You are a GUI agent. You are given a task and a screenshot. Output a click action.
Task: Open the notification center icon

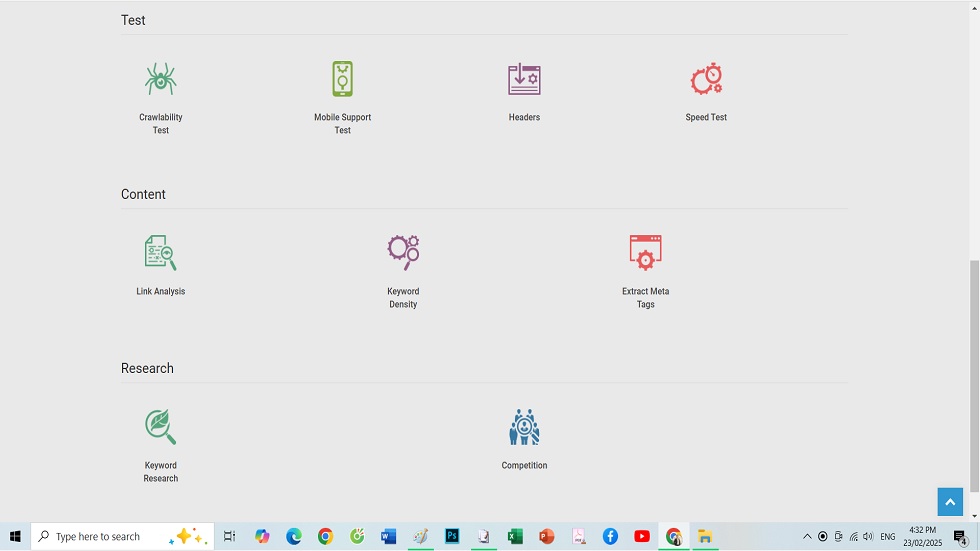coord(960,537)
